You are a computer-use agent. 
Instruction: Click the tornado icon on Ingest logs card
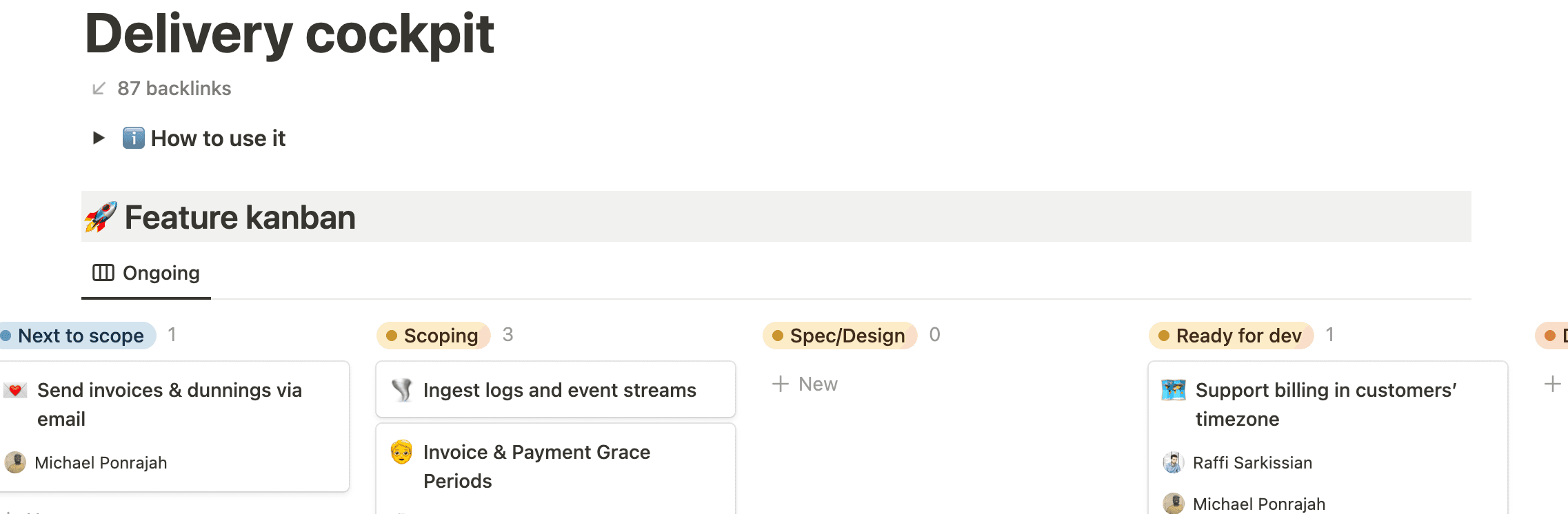pyautogui.click(x=401, y=390)
